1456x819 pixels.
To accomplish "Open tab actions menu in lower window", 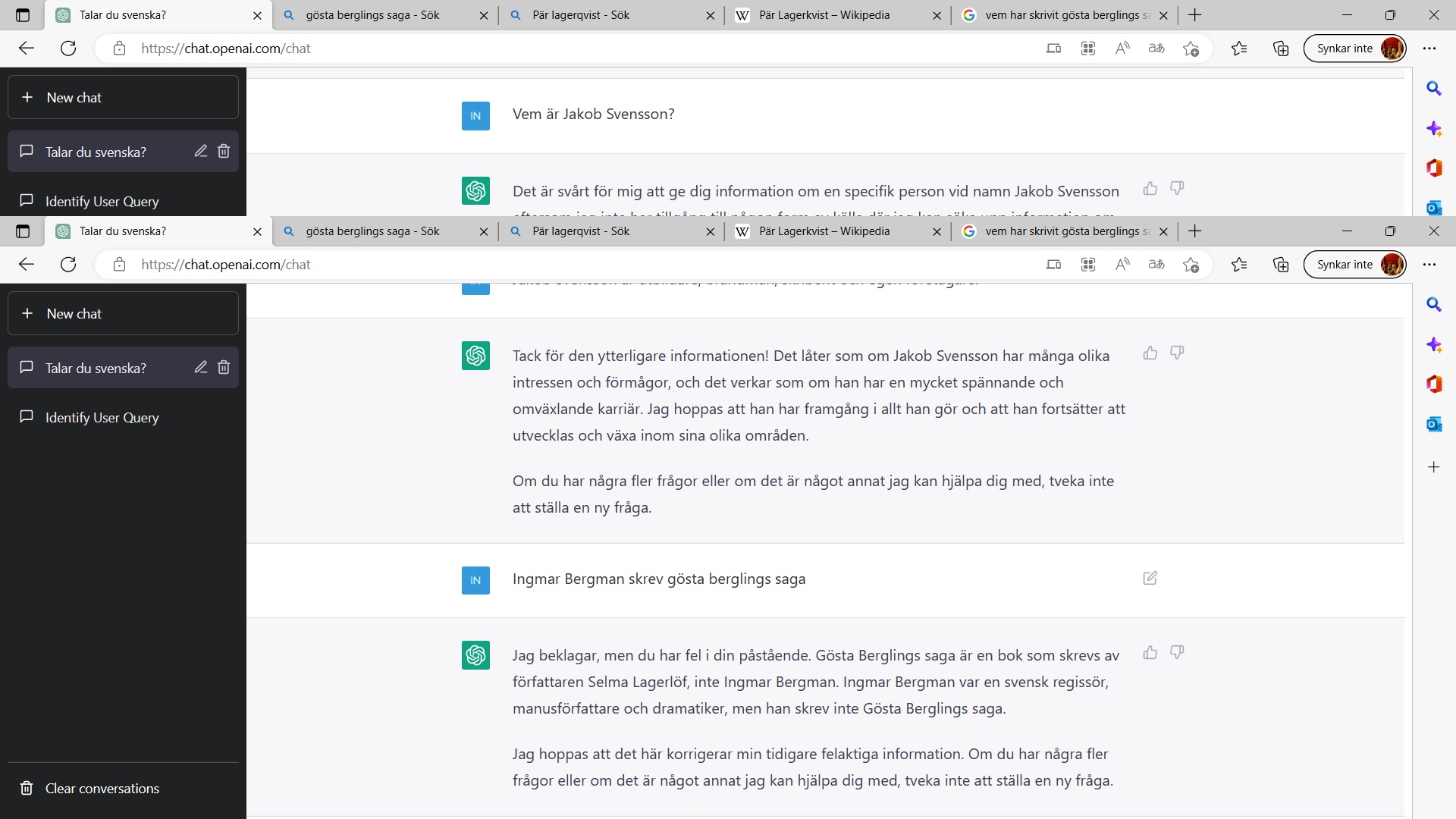I will (23, 231).
